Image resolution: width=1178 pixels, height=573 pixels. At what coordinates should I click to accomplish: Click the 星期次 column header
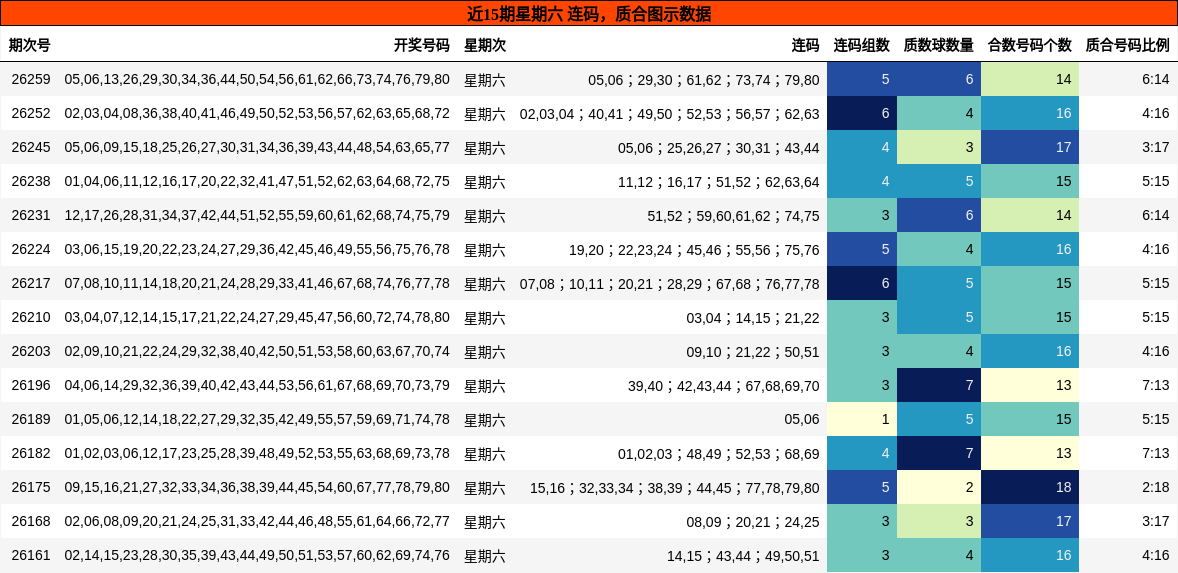coord(485,45)
